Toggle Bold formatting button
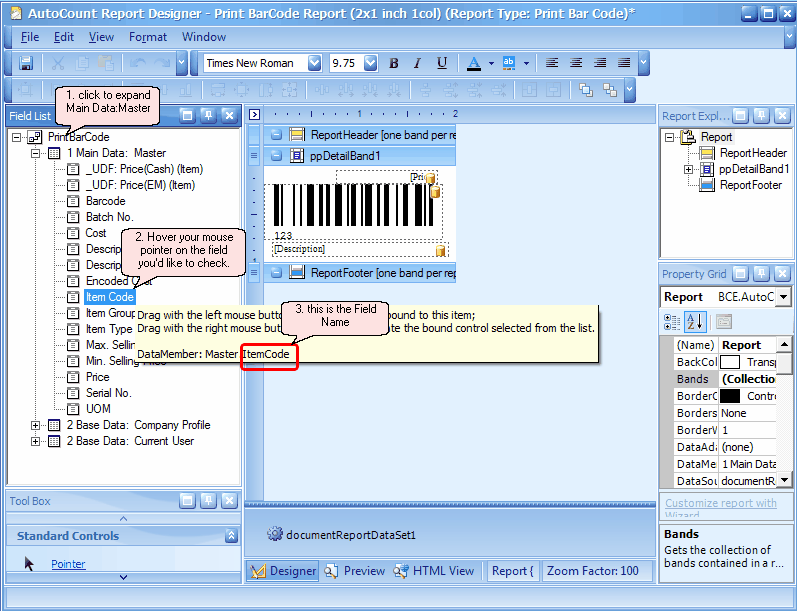Screen dimensions: 797x611 coord(393,63)
